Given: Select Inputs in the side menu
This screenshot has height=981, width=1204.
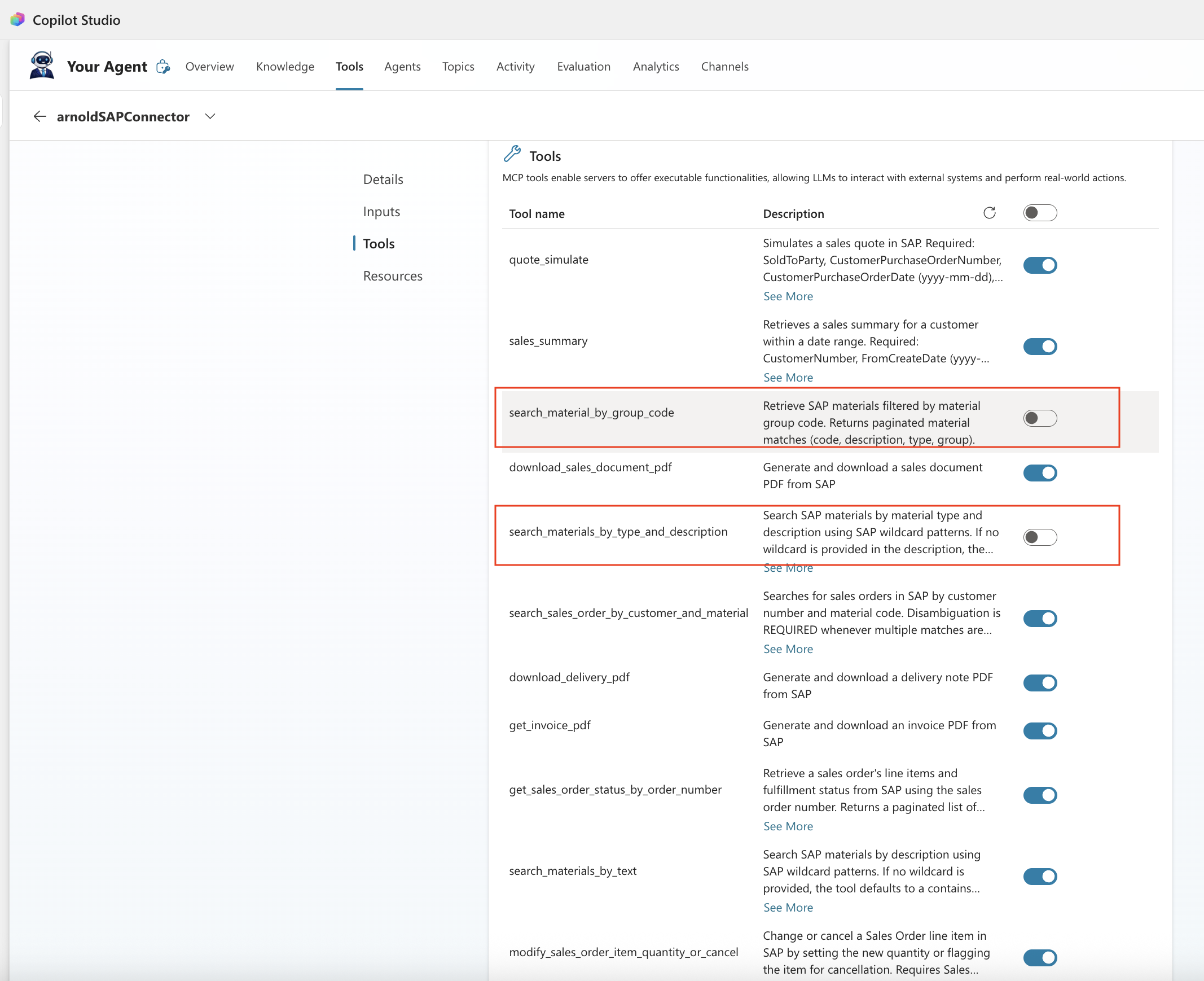Looking at the screenshot, I should (x=381, y=212).
